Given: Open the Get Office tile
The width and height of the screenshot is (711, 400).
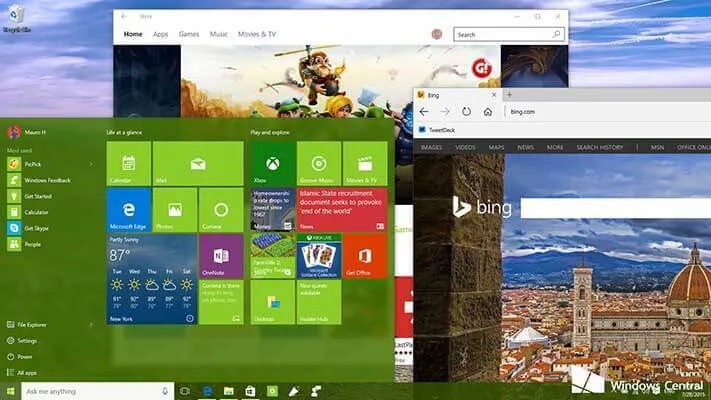Looking at the screenshot, I should click(365, 256).
